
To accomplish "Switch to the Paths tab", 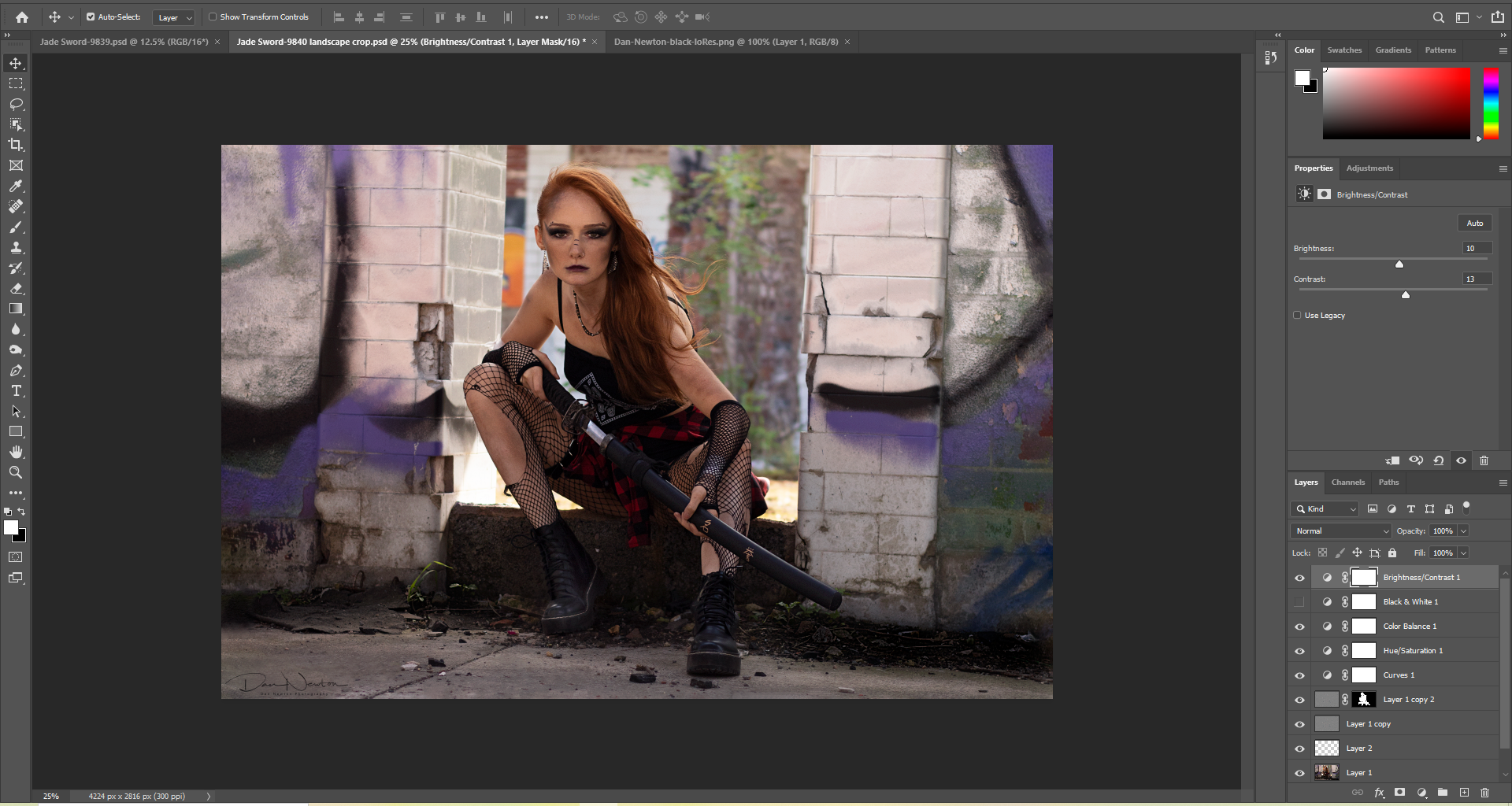I will tap(1388, 482).
